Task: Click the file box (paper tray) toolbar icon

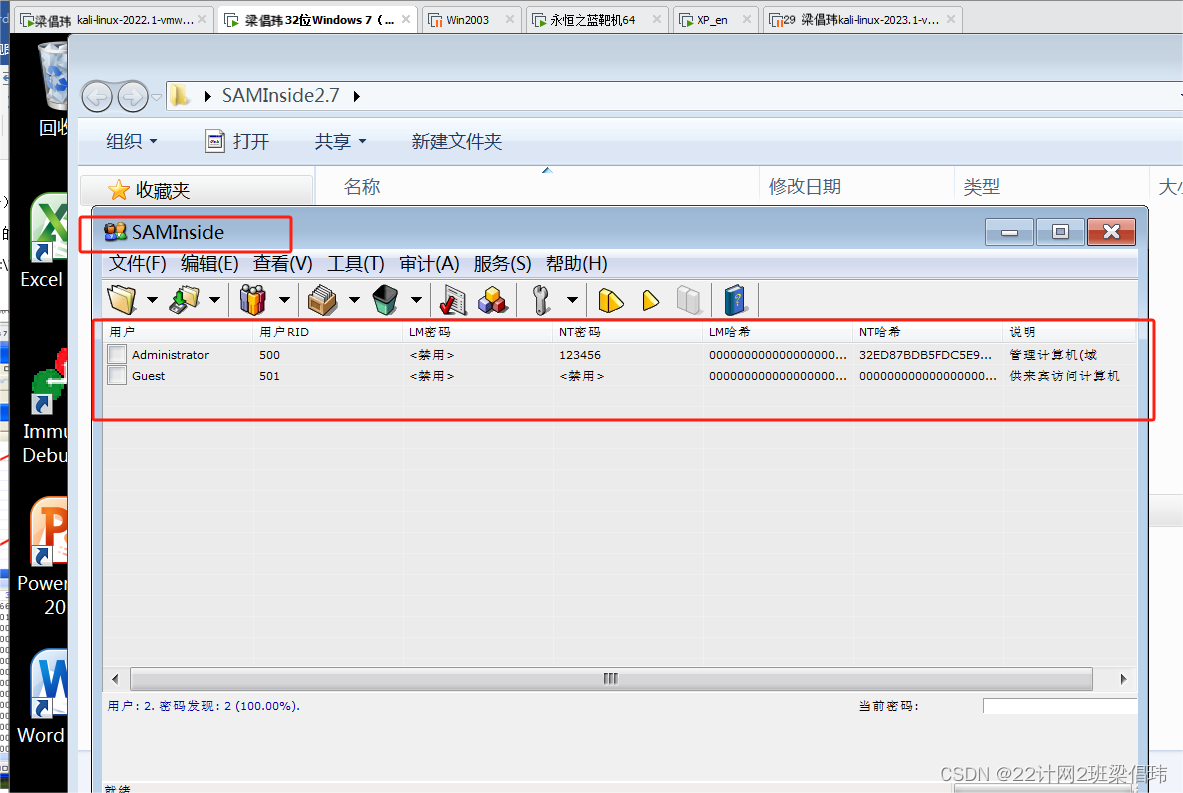Action: pos(322,300)
